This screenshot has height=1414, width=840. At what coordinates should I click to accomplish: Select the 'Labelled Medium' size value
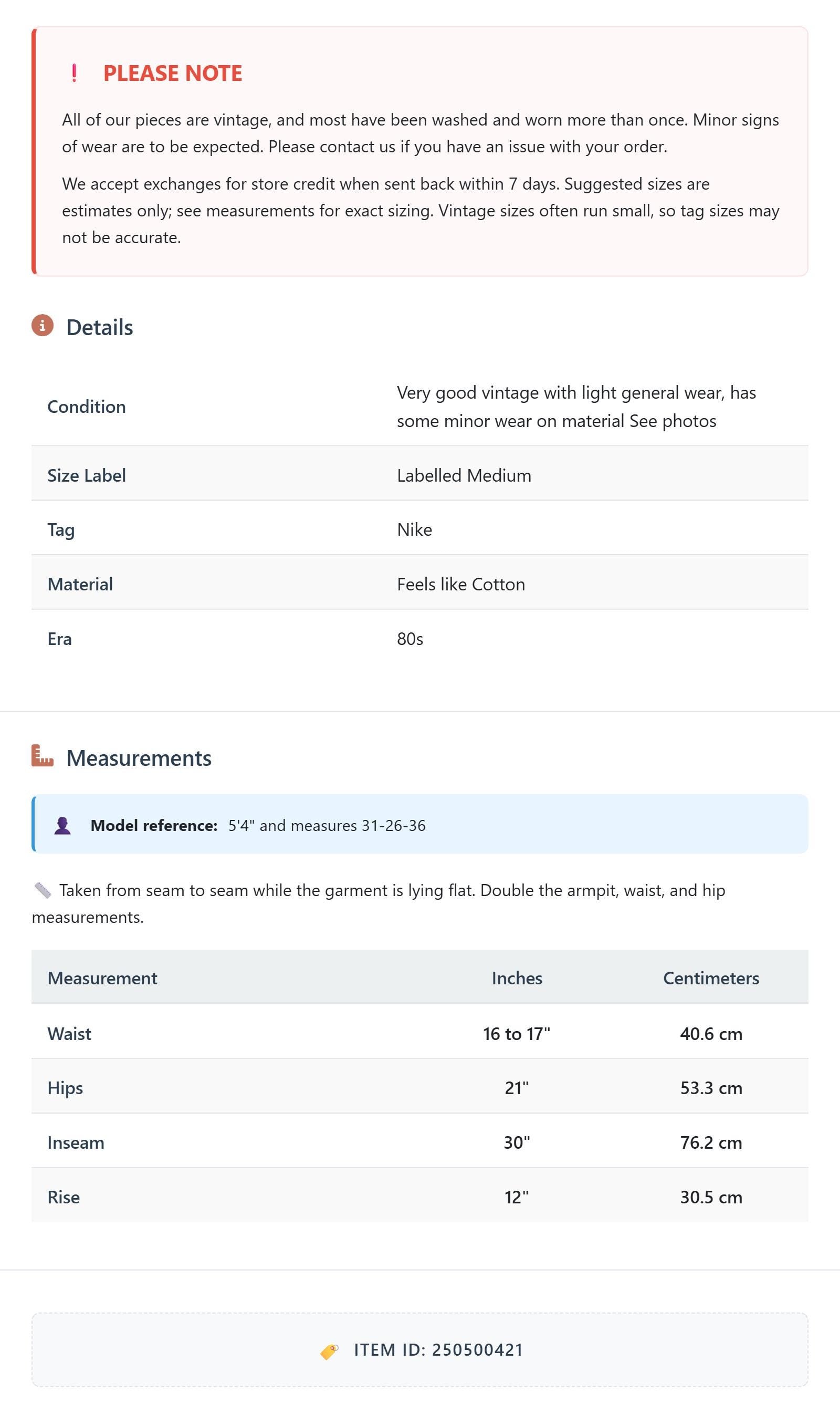(464, 475)
